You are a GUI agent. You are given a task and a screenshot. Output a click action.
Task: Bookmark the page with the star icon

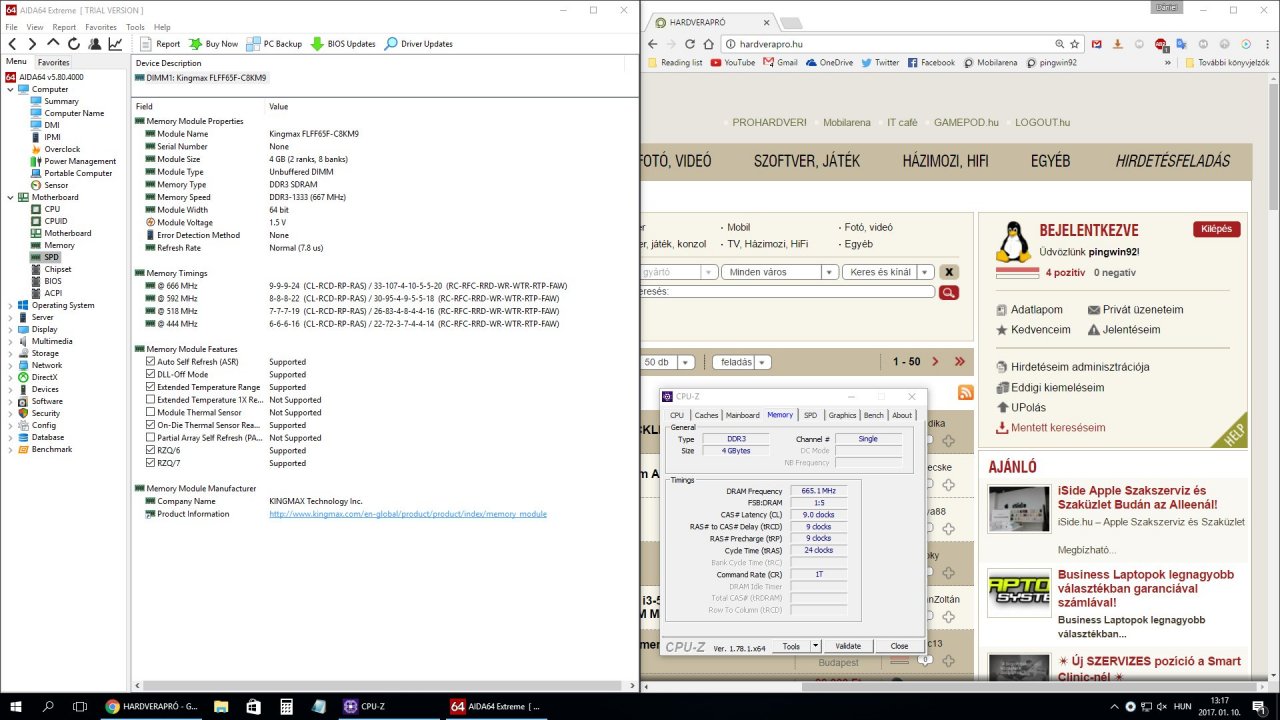click(1075, 44)
